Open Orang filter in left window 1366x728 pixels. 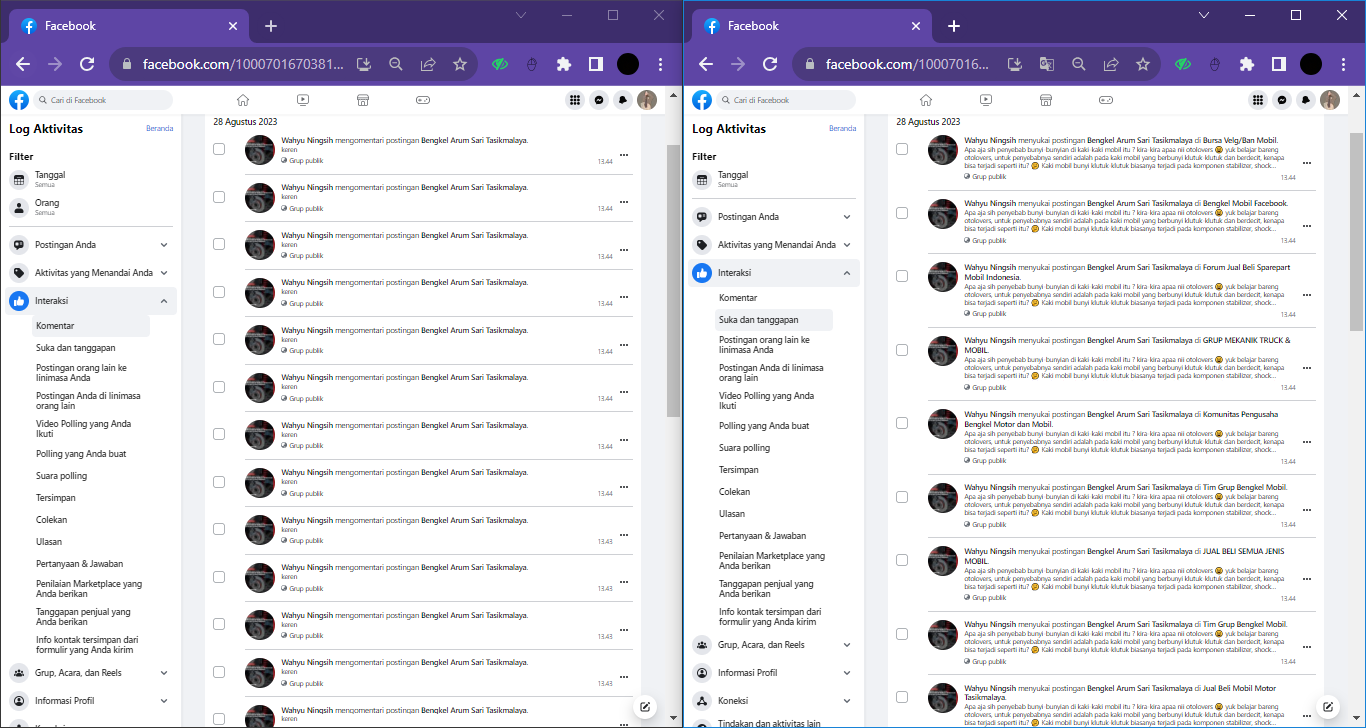tap(91, 207)
